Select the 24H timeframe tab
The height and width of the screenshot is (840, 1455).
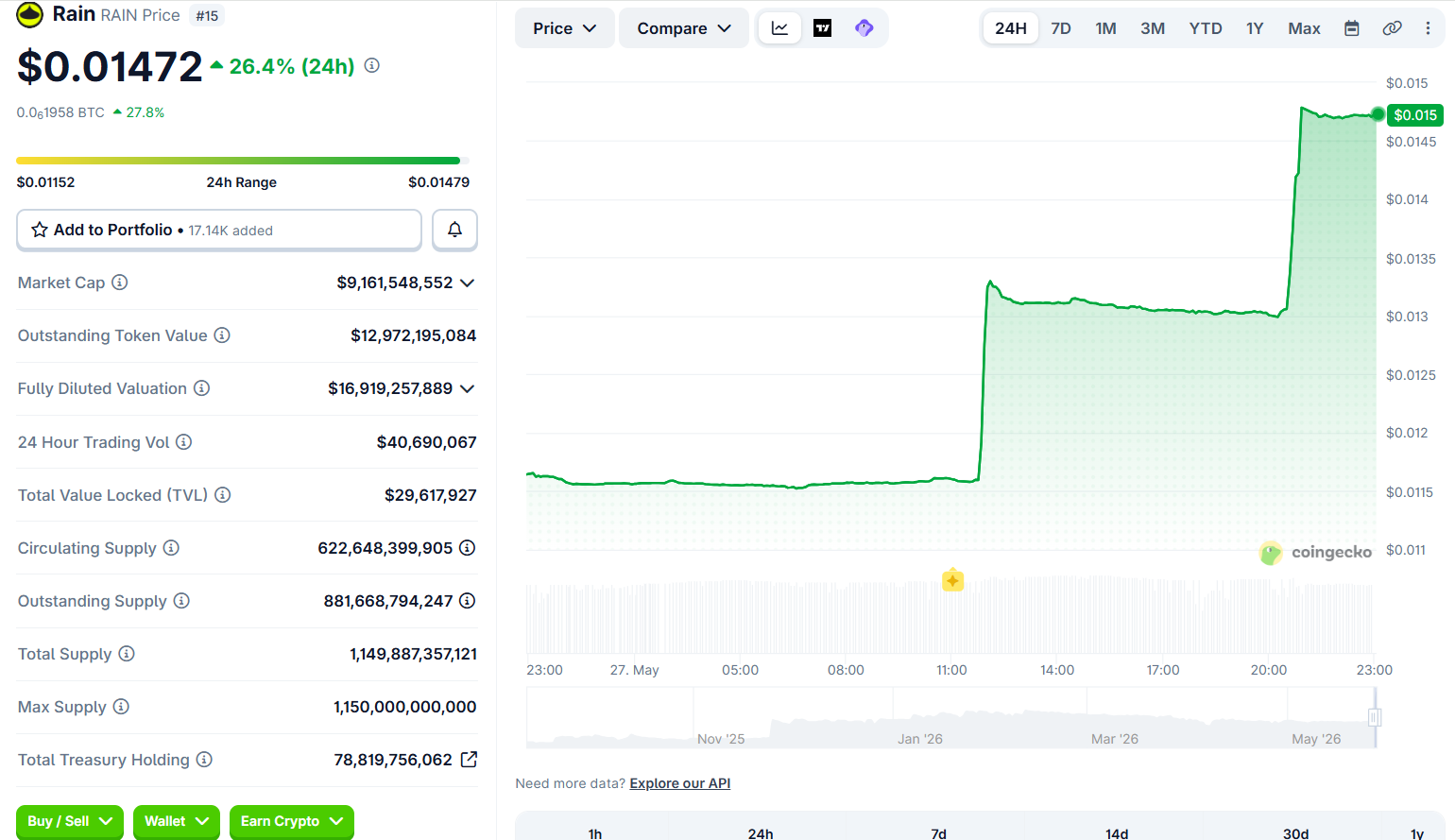point(1011,28)
